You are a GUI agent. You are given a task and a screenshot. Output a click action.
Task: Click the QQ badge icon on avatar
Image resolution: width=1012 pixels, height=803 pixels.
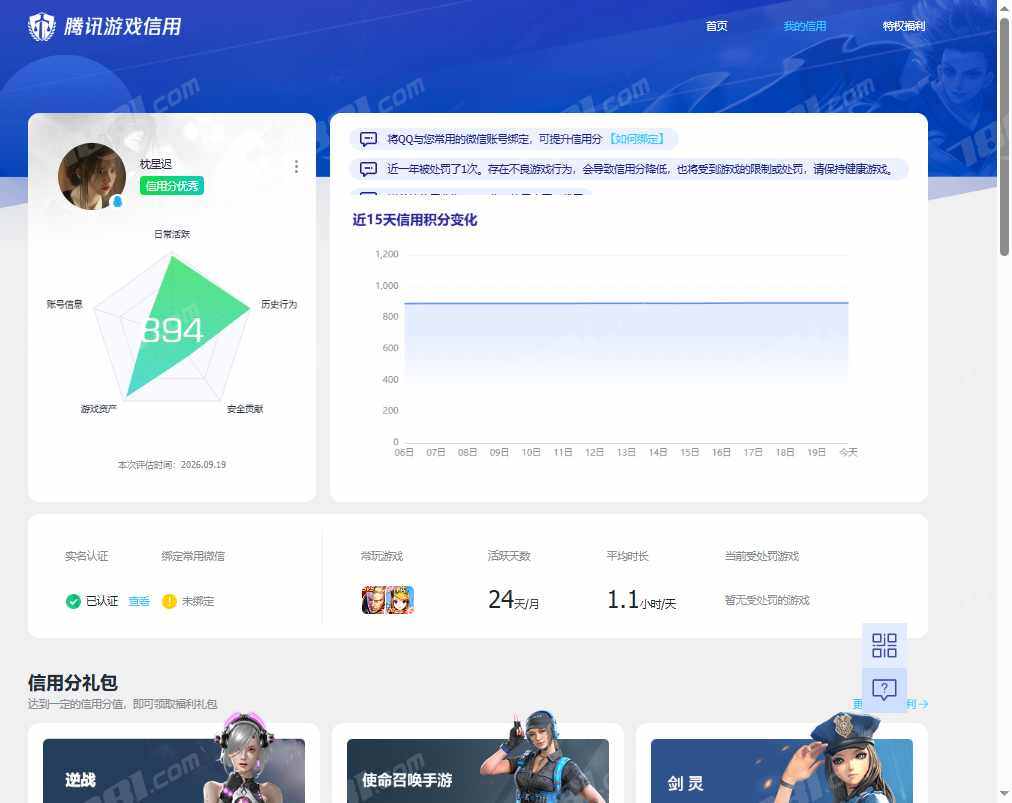[117, 201]
